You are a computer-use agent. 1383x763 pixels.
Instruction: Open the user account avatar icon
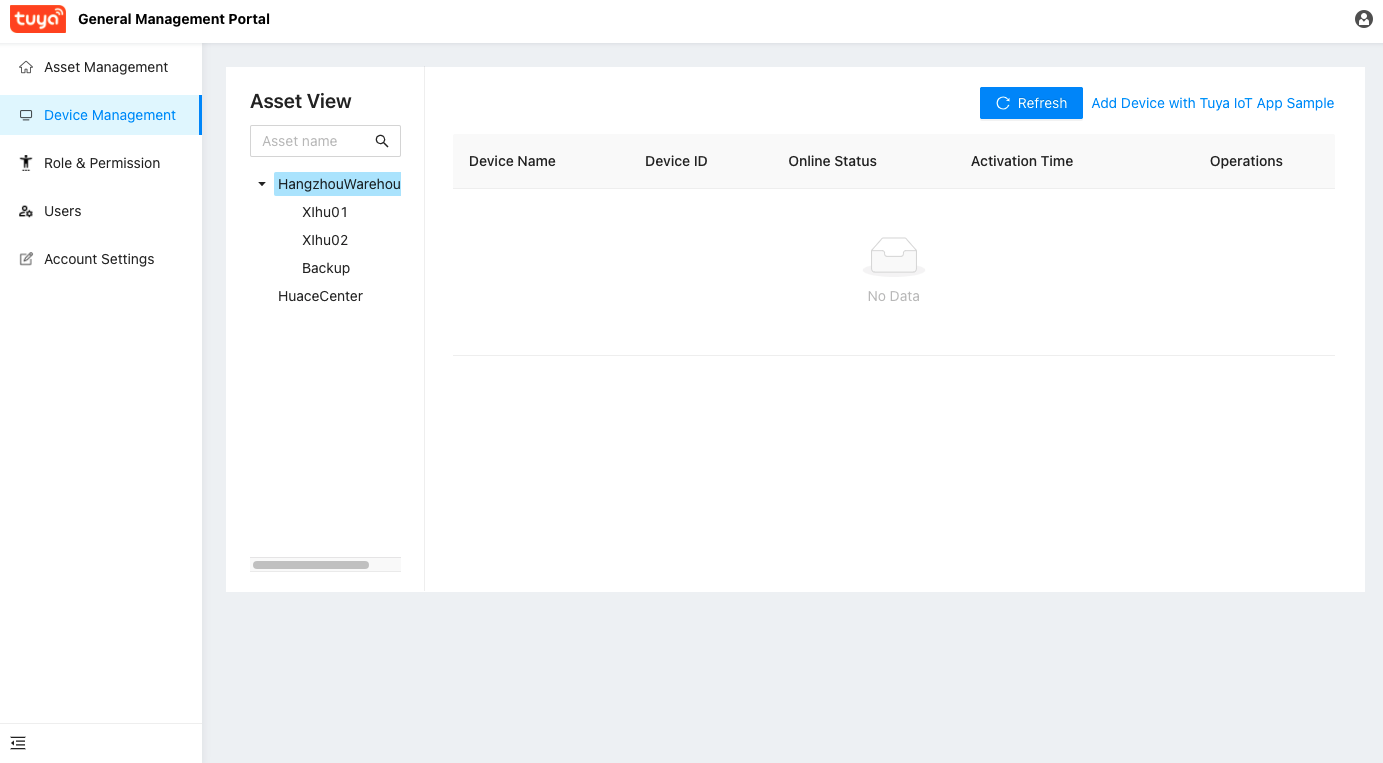coord(1363,19)
